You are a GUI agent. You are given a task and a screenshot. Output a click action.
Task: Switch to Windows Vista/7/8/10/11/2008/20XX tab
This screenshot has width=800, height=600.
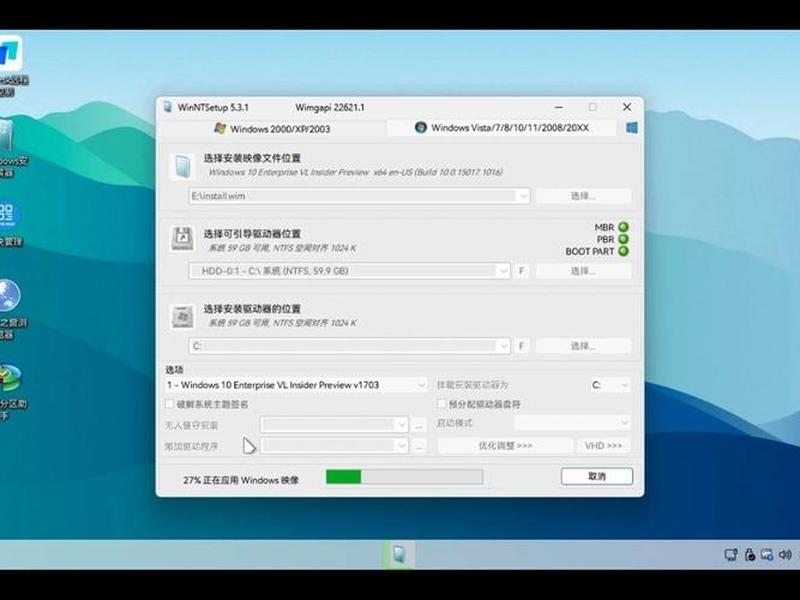[502, 128]
